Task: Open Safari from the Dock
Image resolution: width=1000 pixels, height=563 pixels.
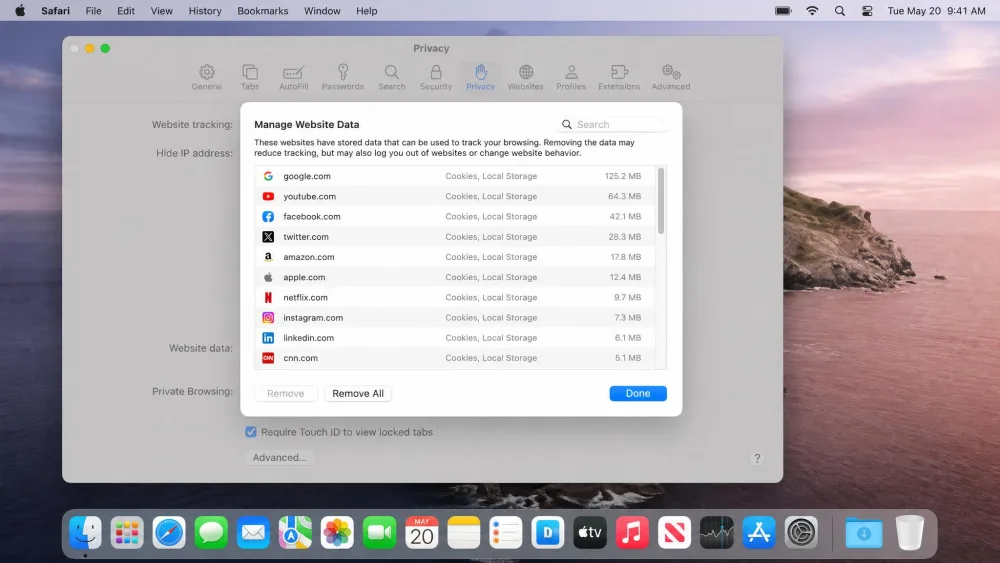Action: (169, 532)
